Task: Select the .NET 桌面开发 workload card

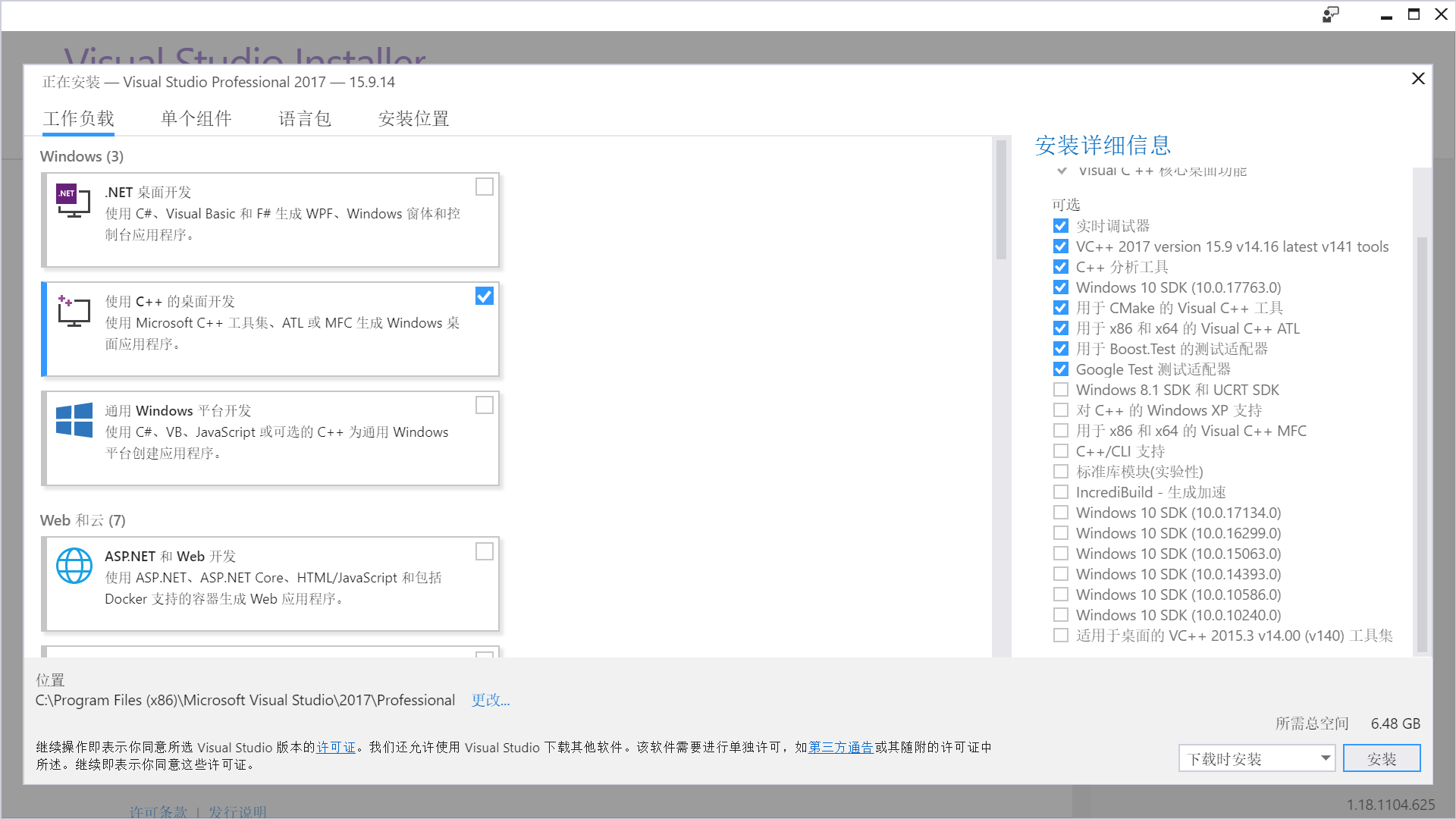Action: (x=271, y=220)
